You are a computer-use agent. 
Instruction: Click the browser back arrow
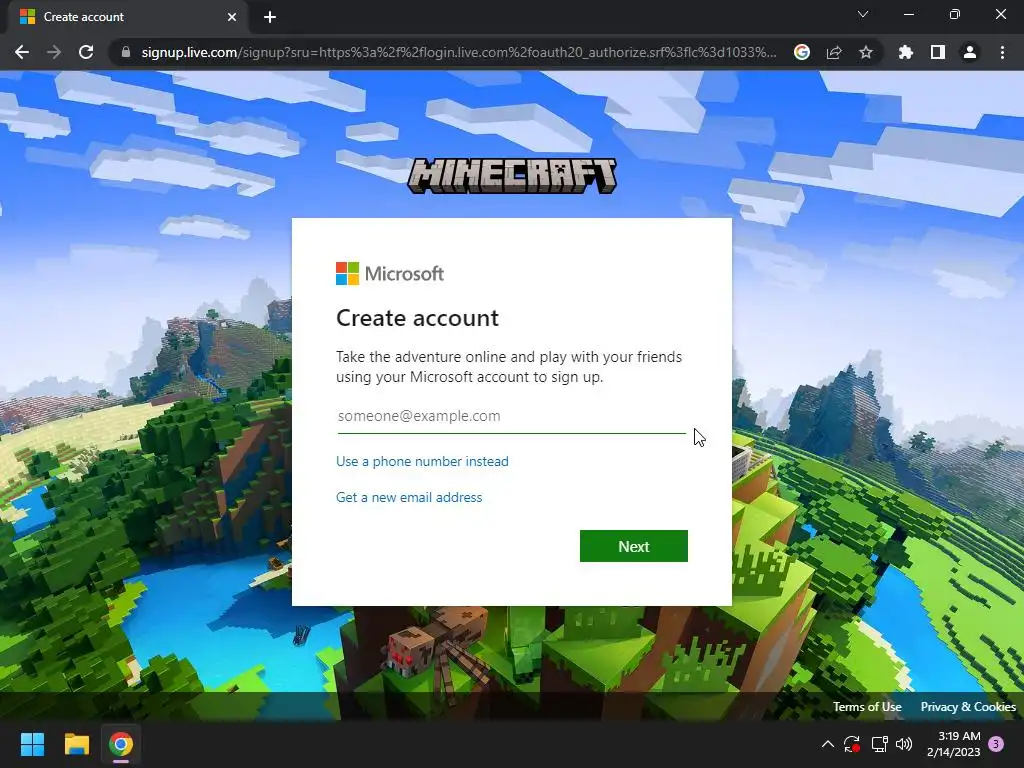click(22, 52)
